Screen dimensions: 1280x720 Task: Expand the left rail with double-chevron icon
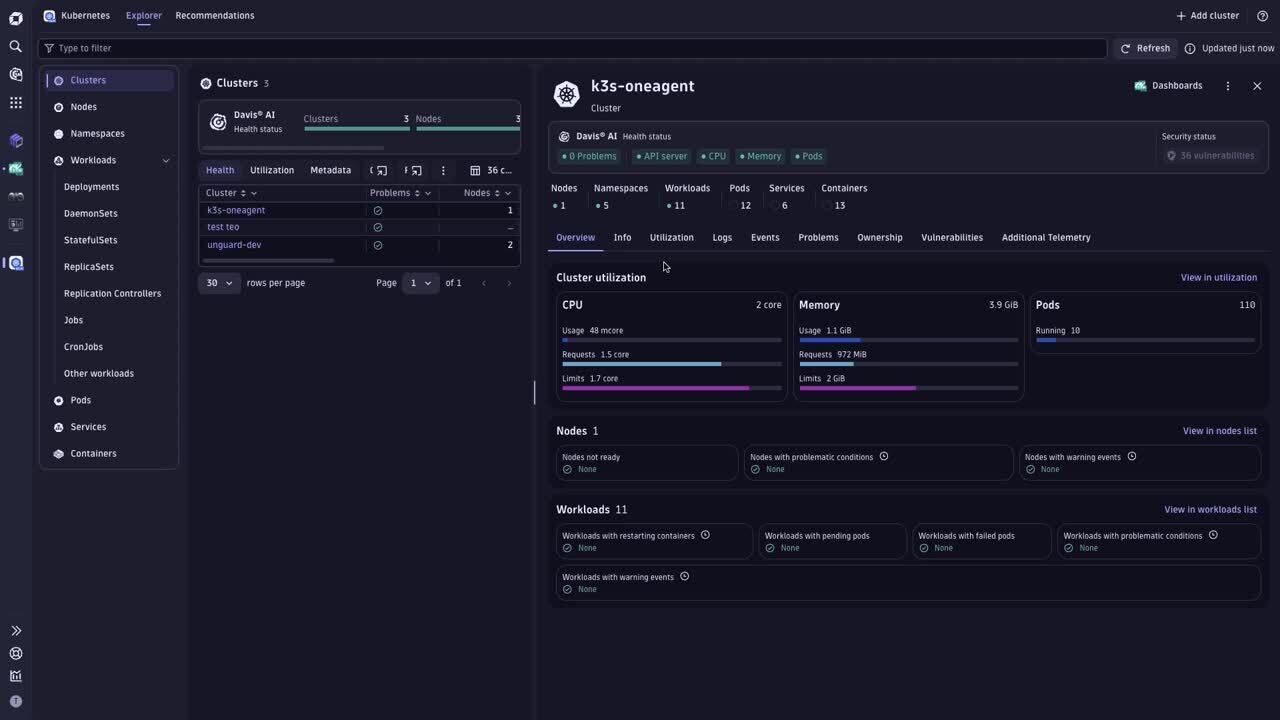click(15, 631)
